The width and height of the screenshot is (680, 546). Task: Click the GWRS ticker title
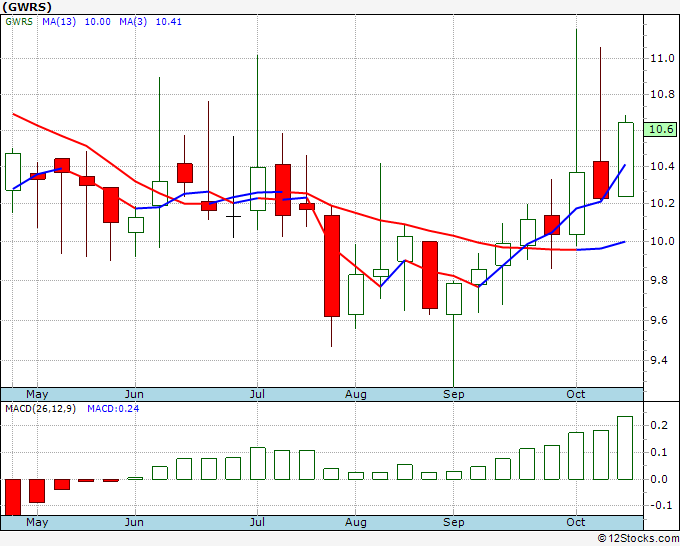27,7
